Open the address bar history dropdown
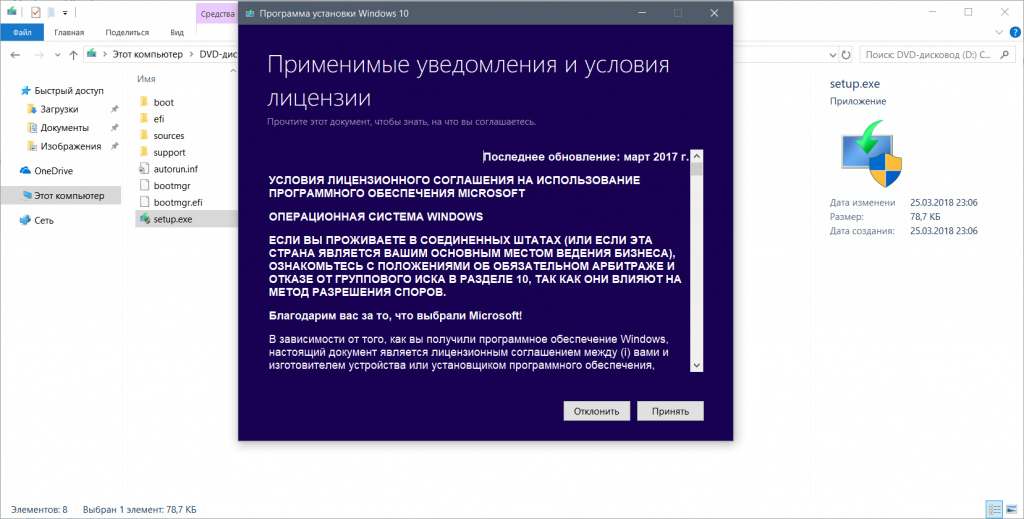Viewport: 1024px width, 519px height. (x=833, y=55)
